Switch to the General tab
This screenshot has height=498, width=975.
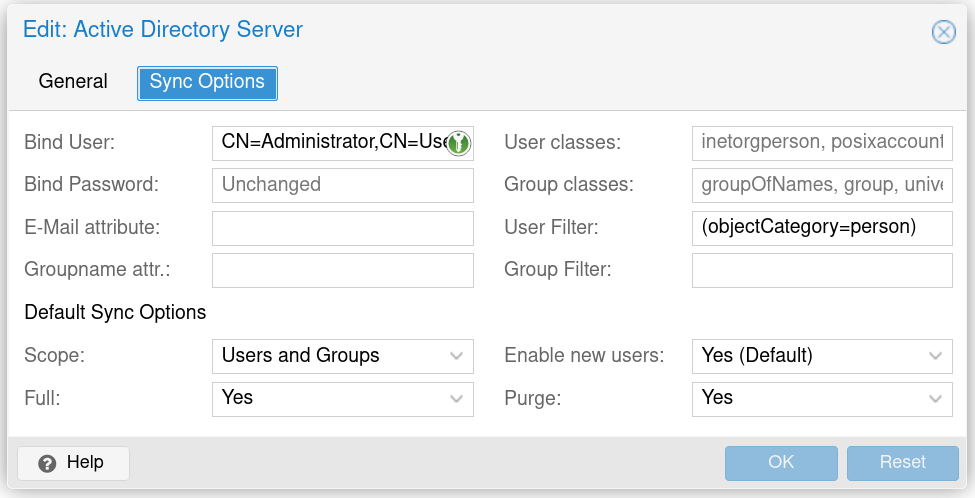tap(73, 82)
